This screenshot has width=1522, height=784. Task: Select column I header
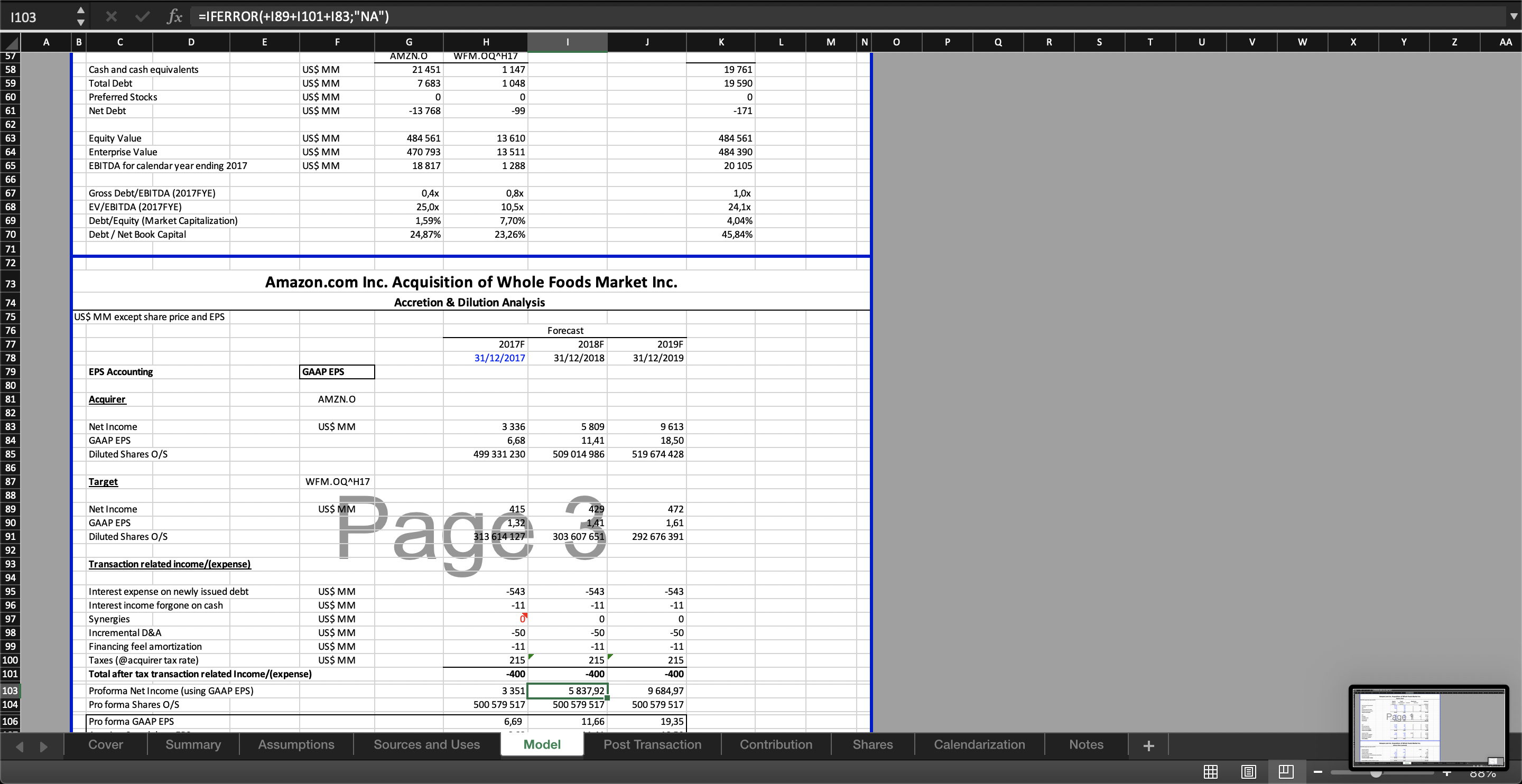[x=567, y=42]
